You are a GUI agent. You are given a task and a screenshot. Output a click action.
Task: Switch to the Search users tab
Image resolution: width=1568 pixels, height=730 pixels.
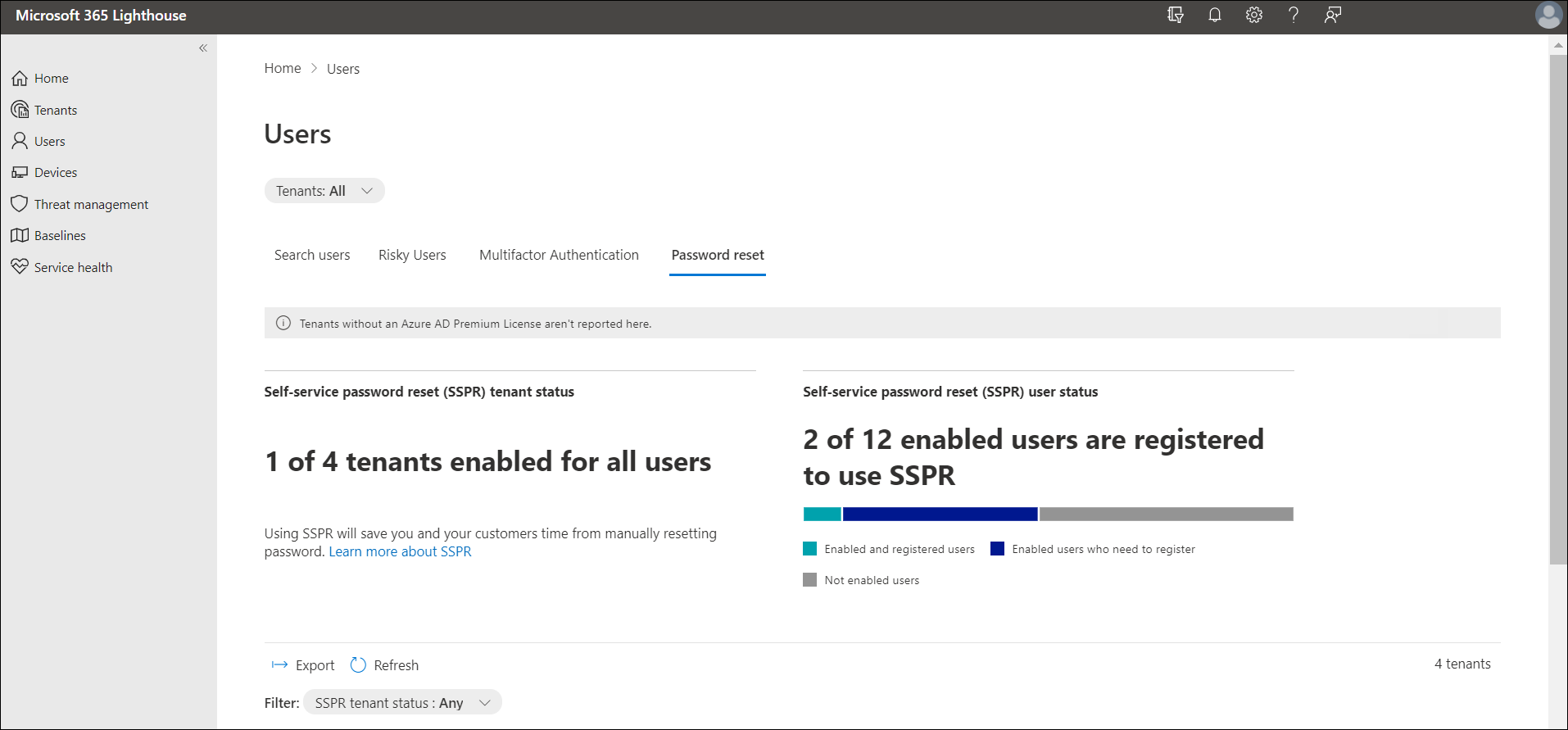coord(312,256)
